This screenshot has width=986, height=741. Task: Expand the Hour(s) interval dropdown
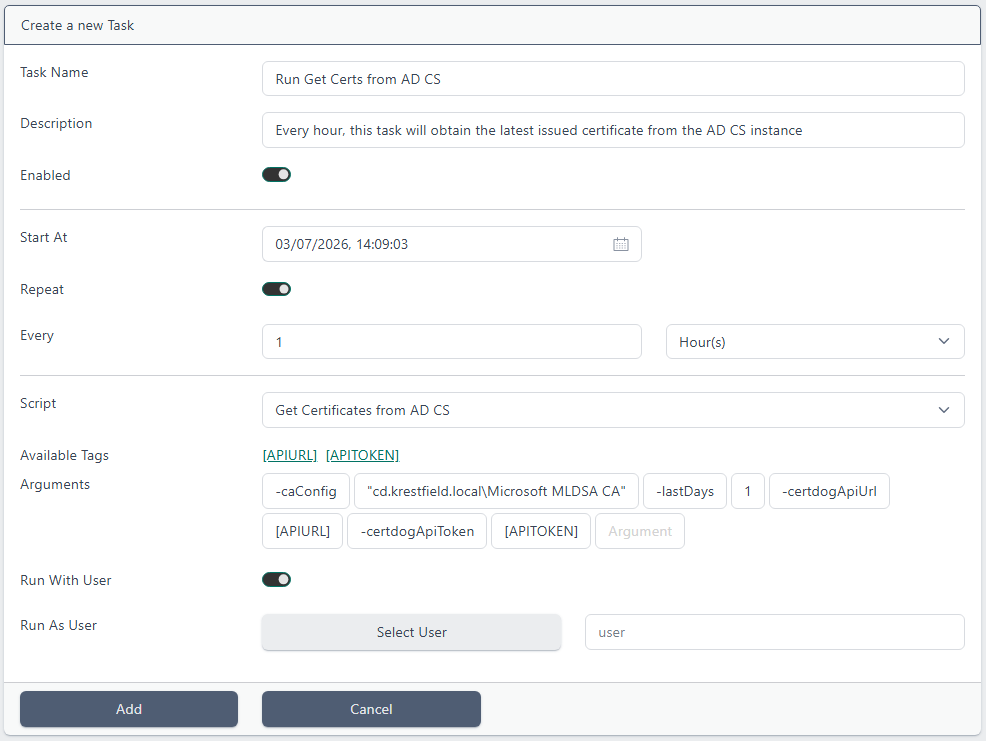click(815, 342)
